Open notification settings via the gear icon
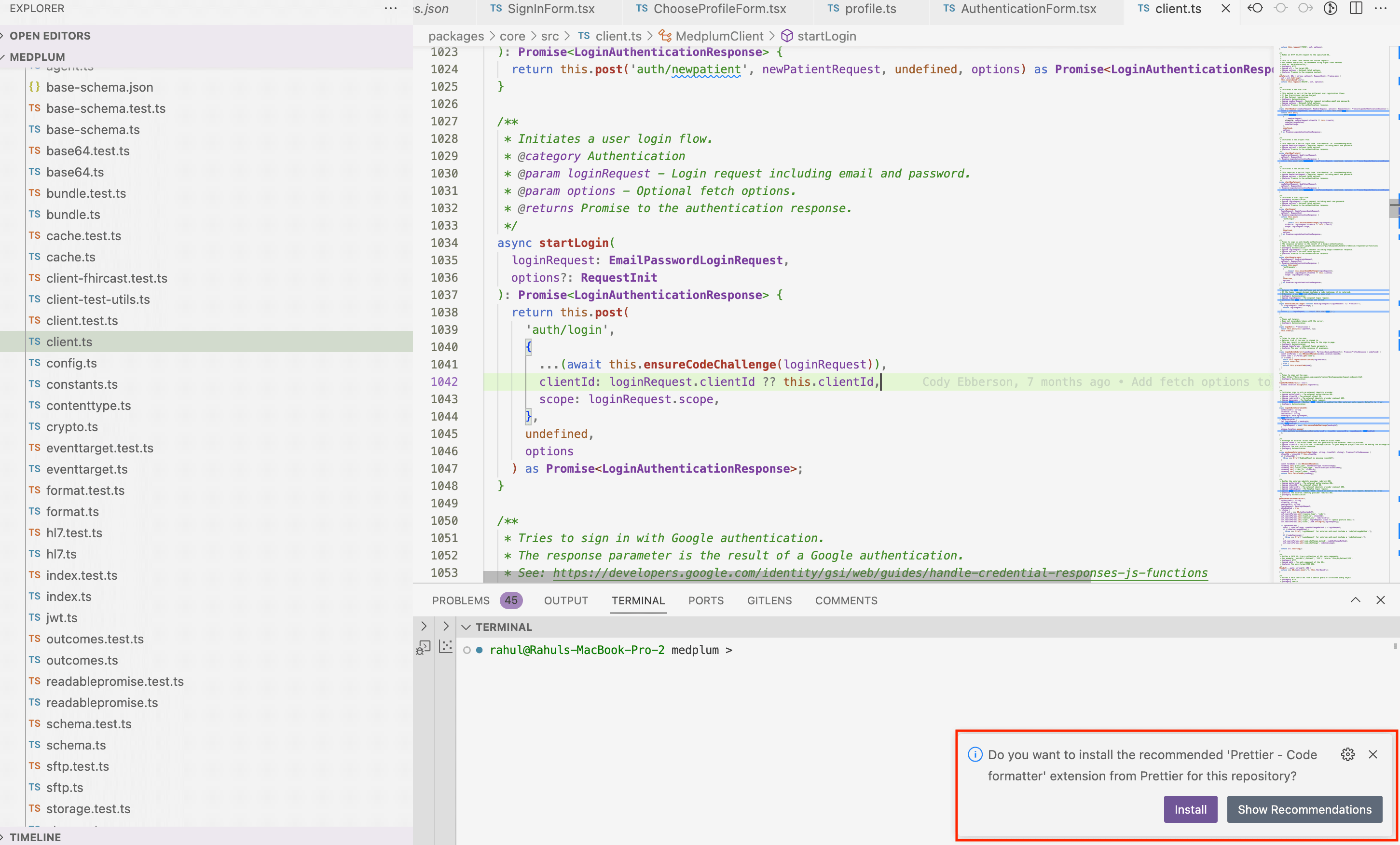 tap(1348, 755)
